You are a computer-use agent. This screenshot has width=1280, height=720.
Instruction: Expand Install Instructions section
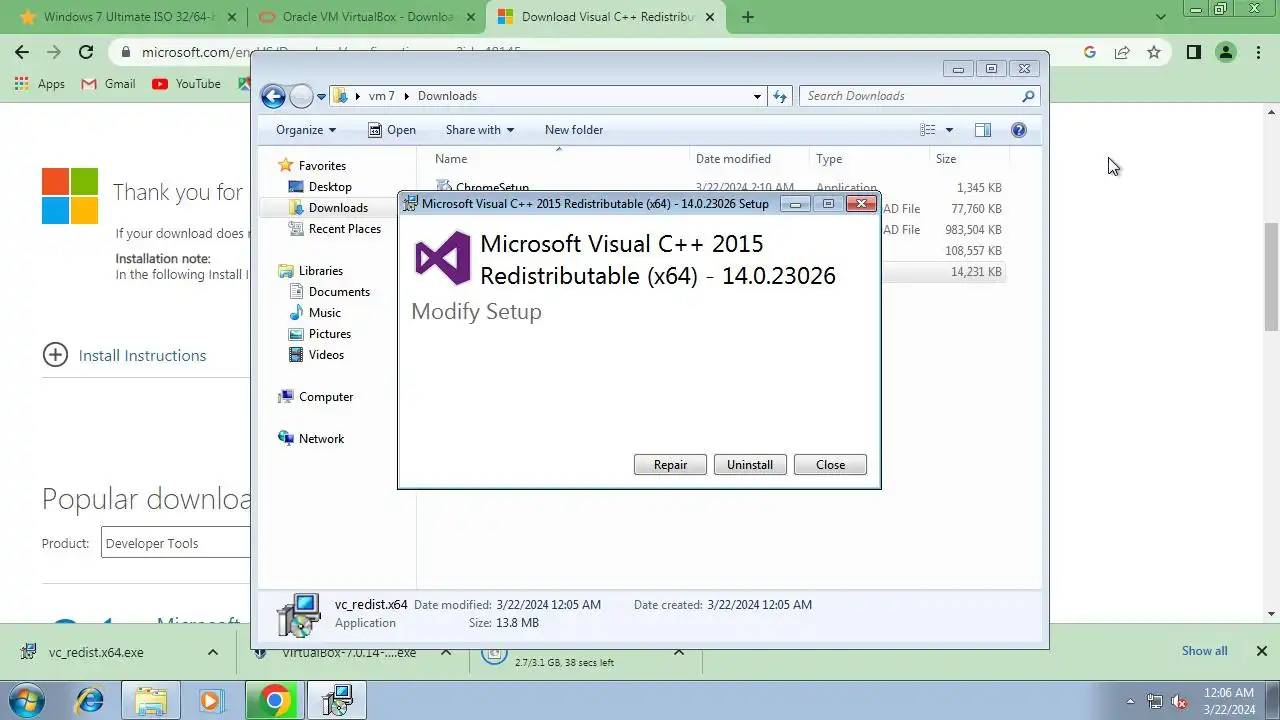(x=124, y=355)
